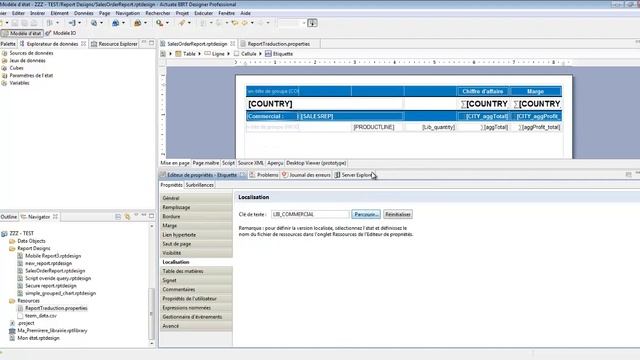Switch to Surbrillances properties tab
This screenshot has height=360, width=640.
tap(200, 185)
